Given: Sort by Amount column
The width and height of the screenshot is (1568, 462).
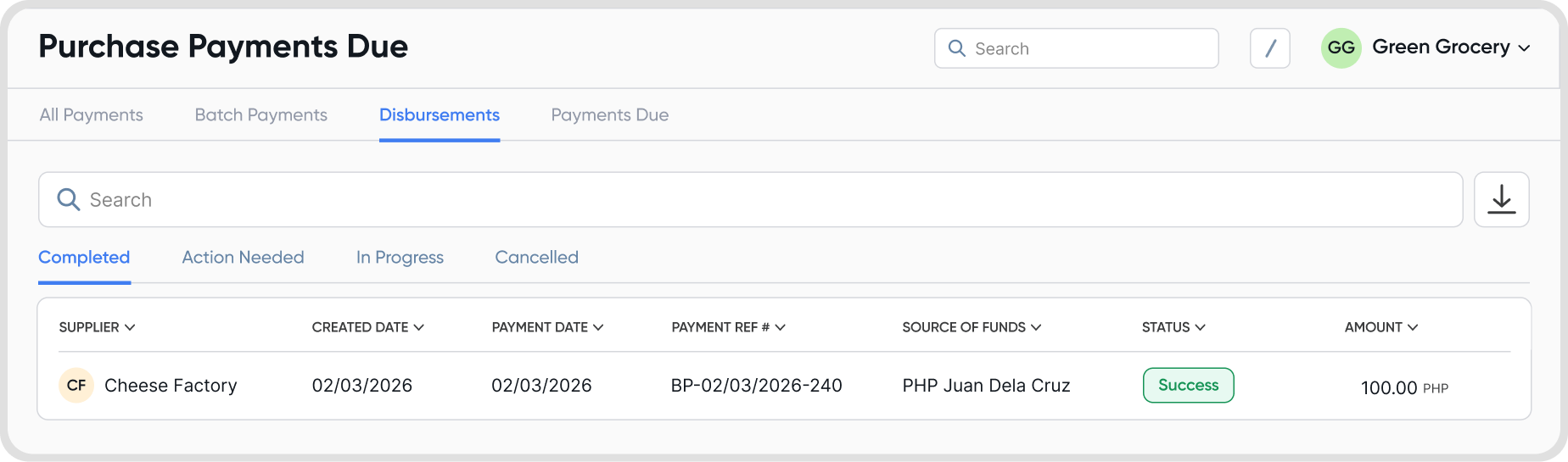Looking at the screenshot, I should [x=1380, y=327].
